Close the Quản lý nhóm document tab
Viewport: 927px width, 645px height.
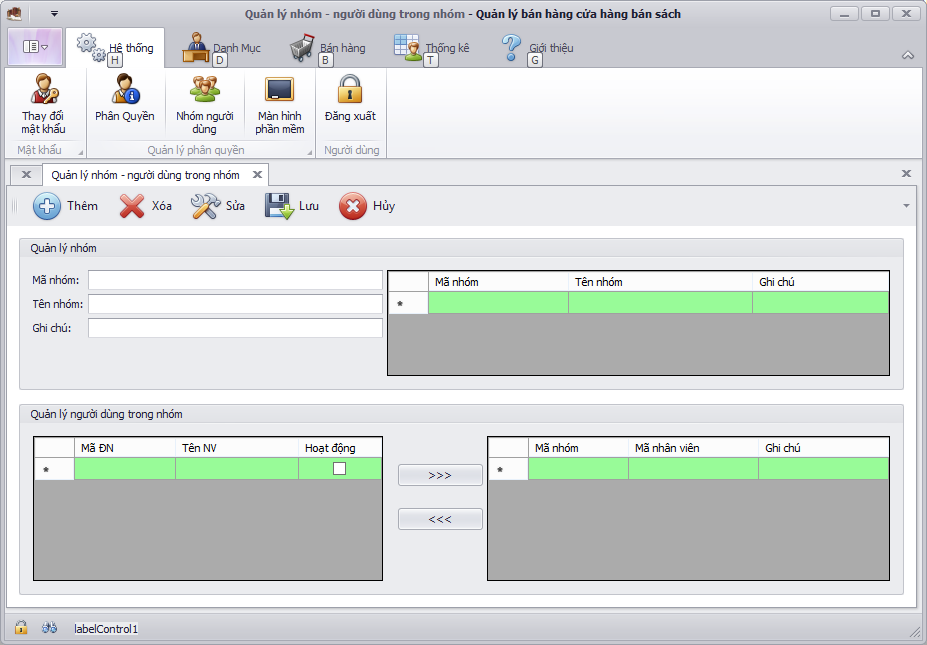[257, 174]
